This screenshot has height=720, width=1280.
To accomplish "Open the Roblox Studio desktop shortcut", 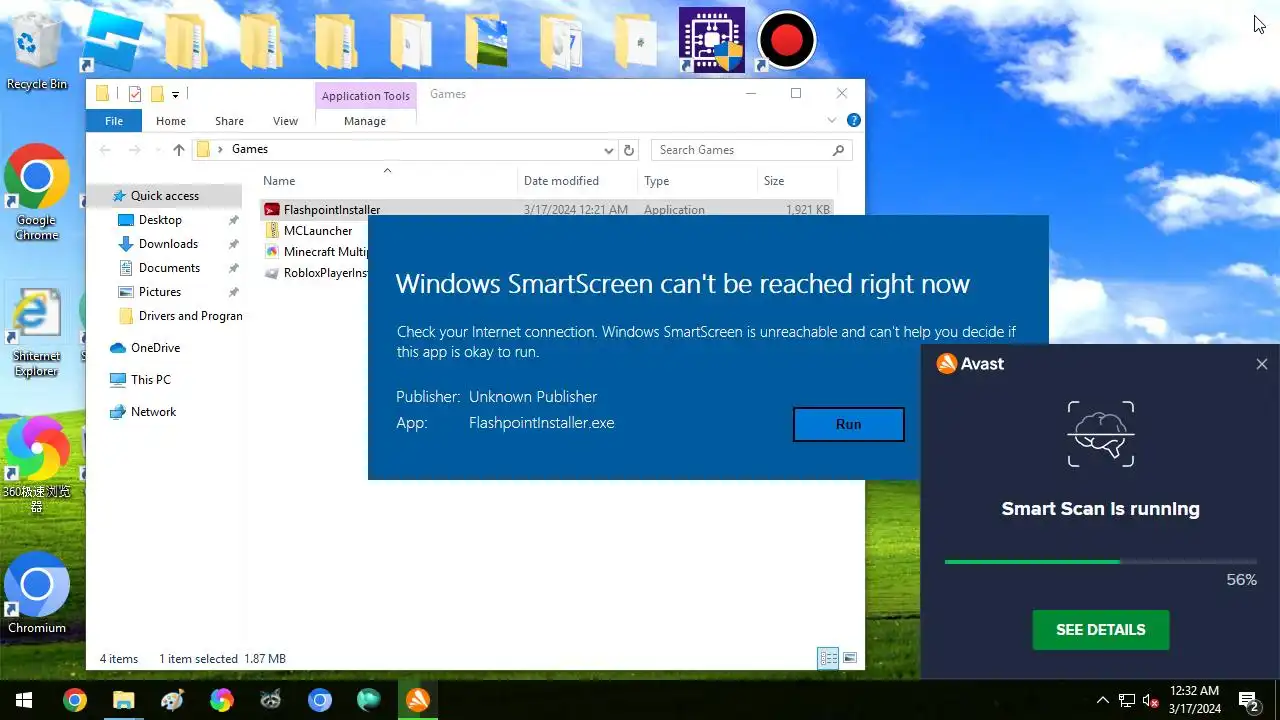I will click(113, 42).
